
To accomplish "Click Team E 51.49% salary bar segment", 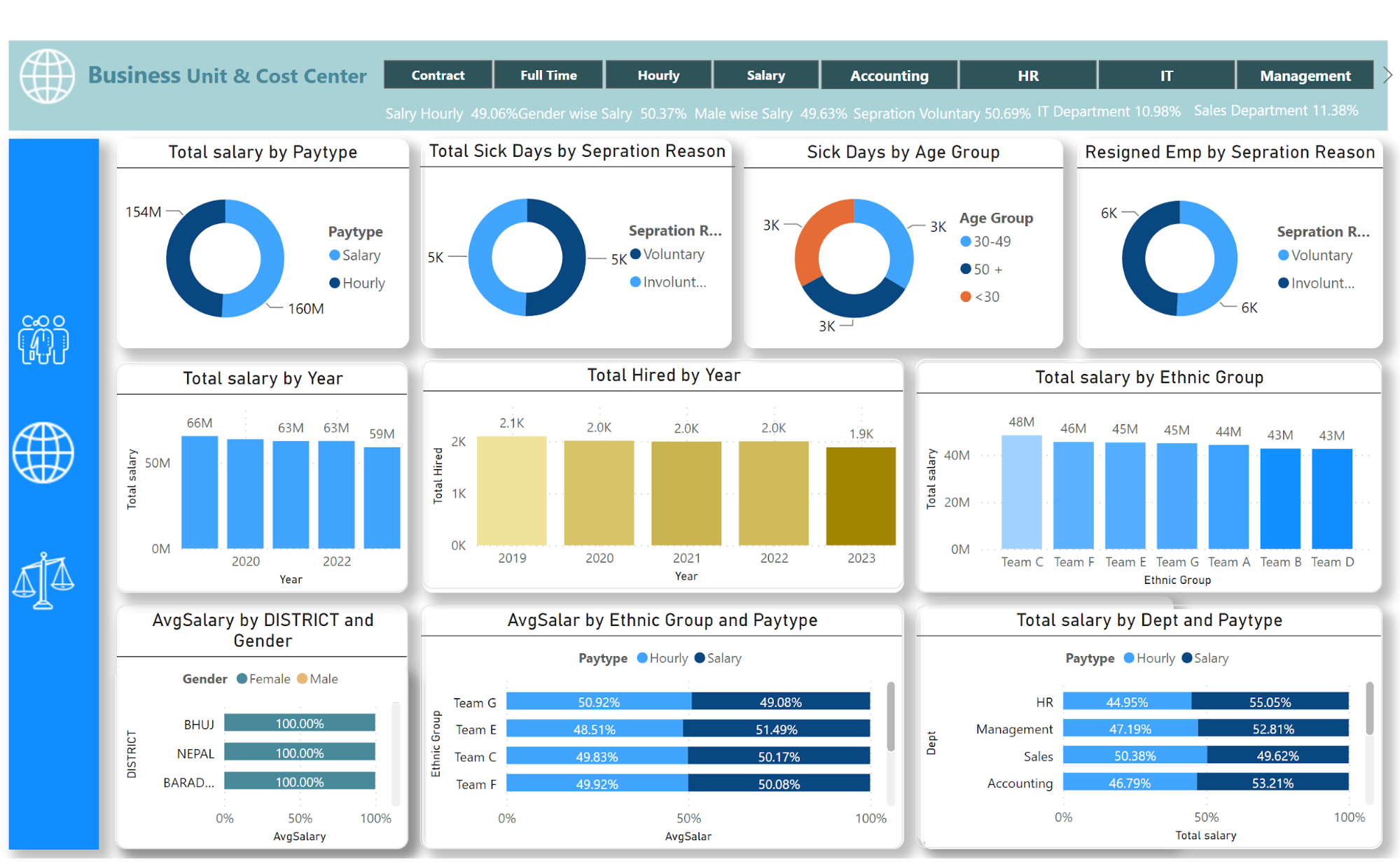I will pyautogui.click(x=777, y=729).
